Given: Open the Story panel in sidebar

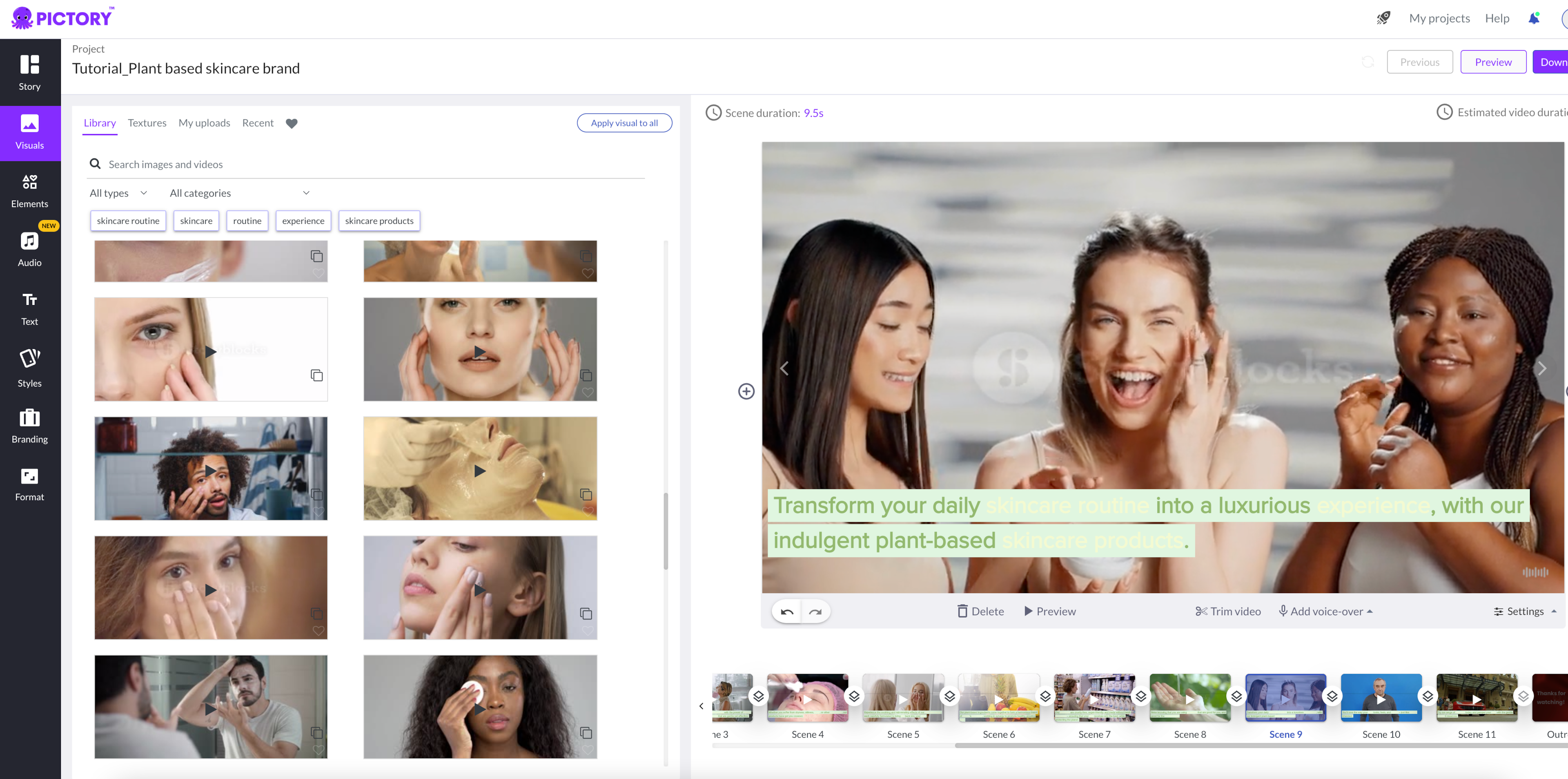Looking at the screenshot, I should [29, 72].
